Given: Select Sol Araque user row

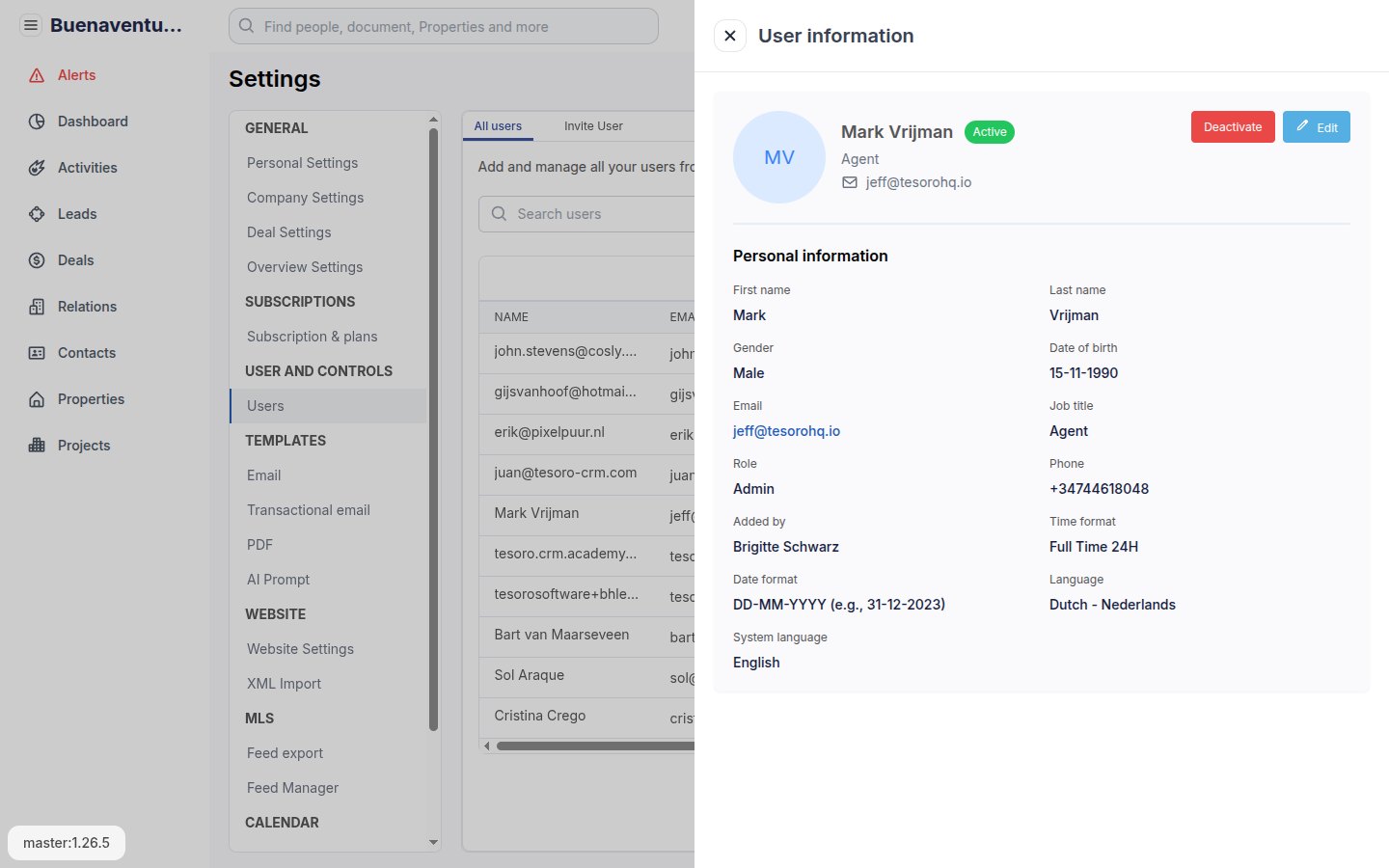Looking at the screenshot, I should [x=586, y=676].
